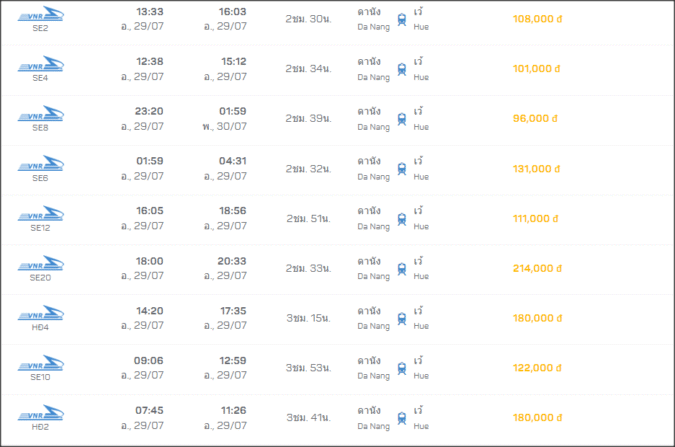Click the 15:12 arrival time
Viewport: 675px width, 447px height.
point(233,61)
